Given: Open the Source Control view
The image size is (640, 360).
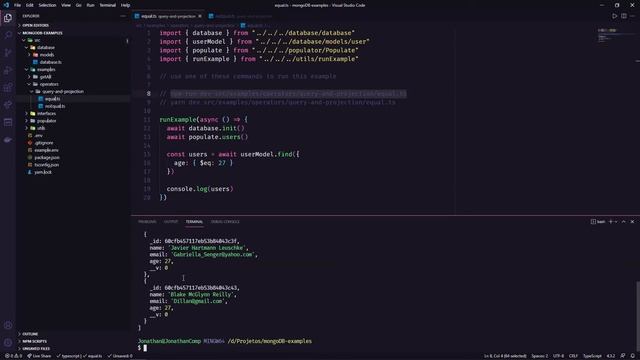Looking at the screenshot, I should [8, 53].
